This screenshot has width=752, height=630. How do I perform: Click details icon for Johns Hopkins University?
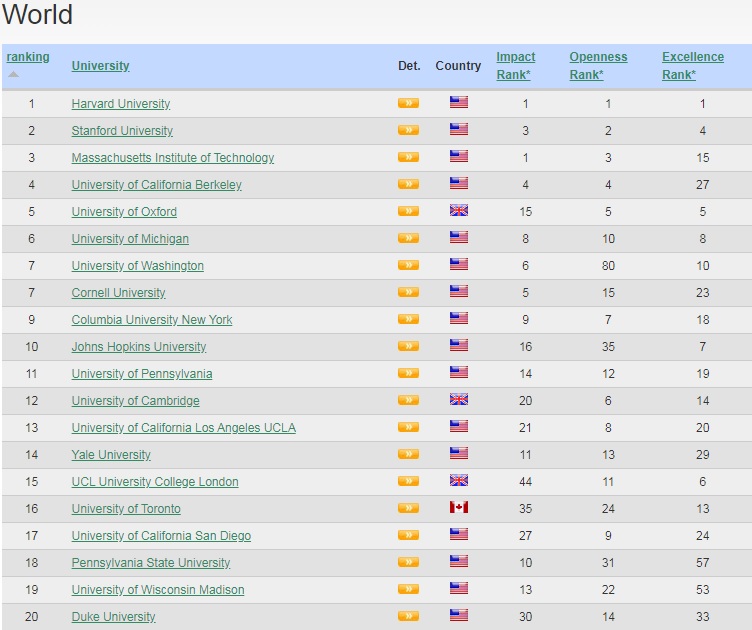[408, 346]
